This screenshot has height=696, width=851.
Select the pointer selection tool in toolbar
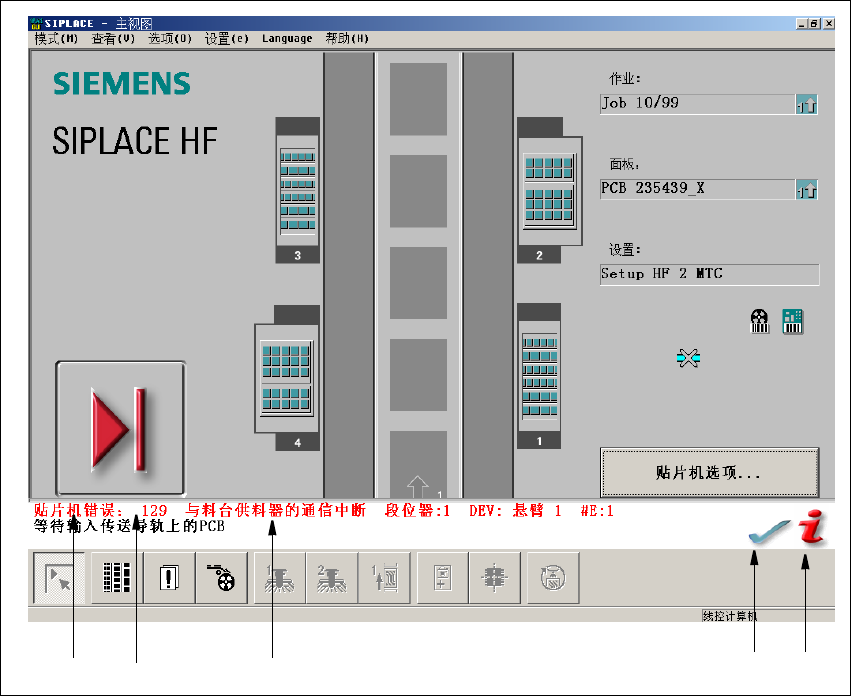tap(59, 578)
